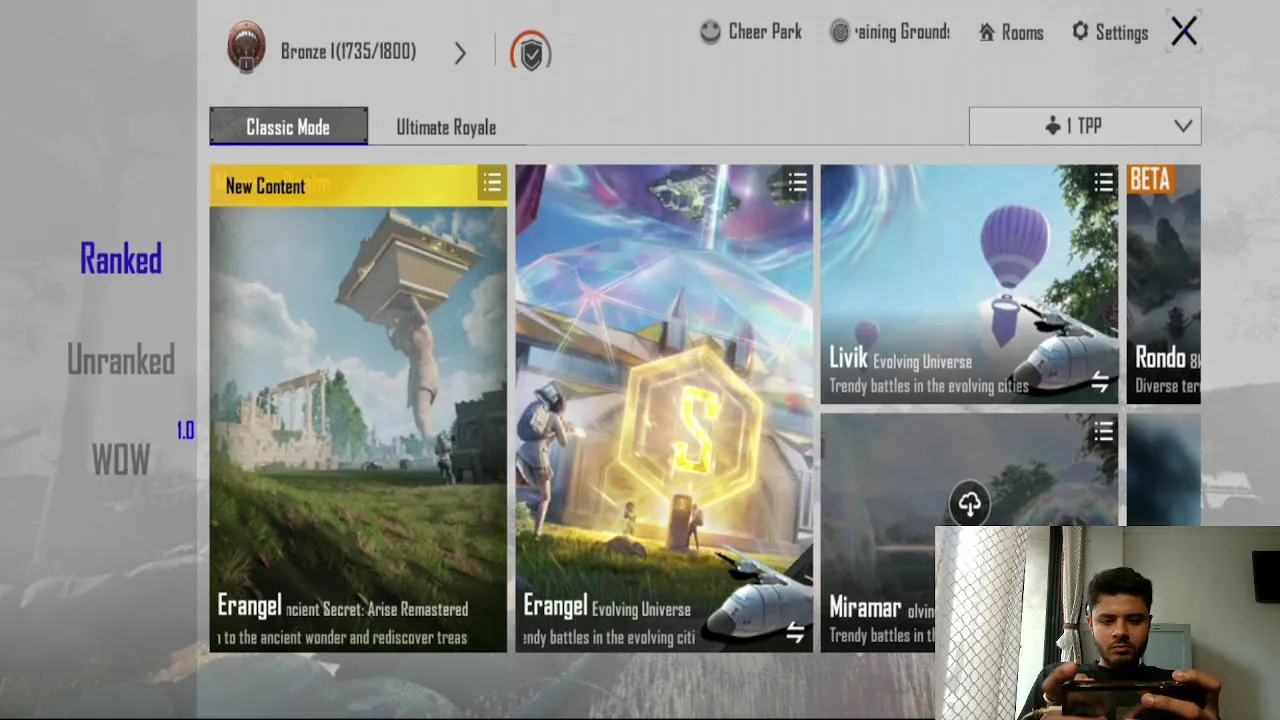Image resolution: width=1280 pixels, height=720 pixels.
Task: Tap the shield protection icon
Action: pos(531,52)
